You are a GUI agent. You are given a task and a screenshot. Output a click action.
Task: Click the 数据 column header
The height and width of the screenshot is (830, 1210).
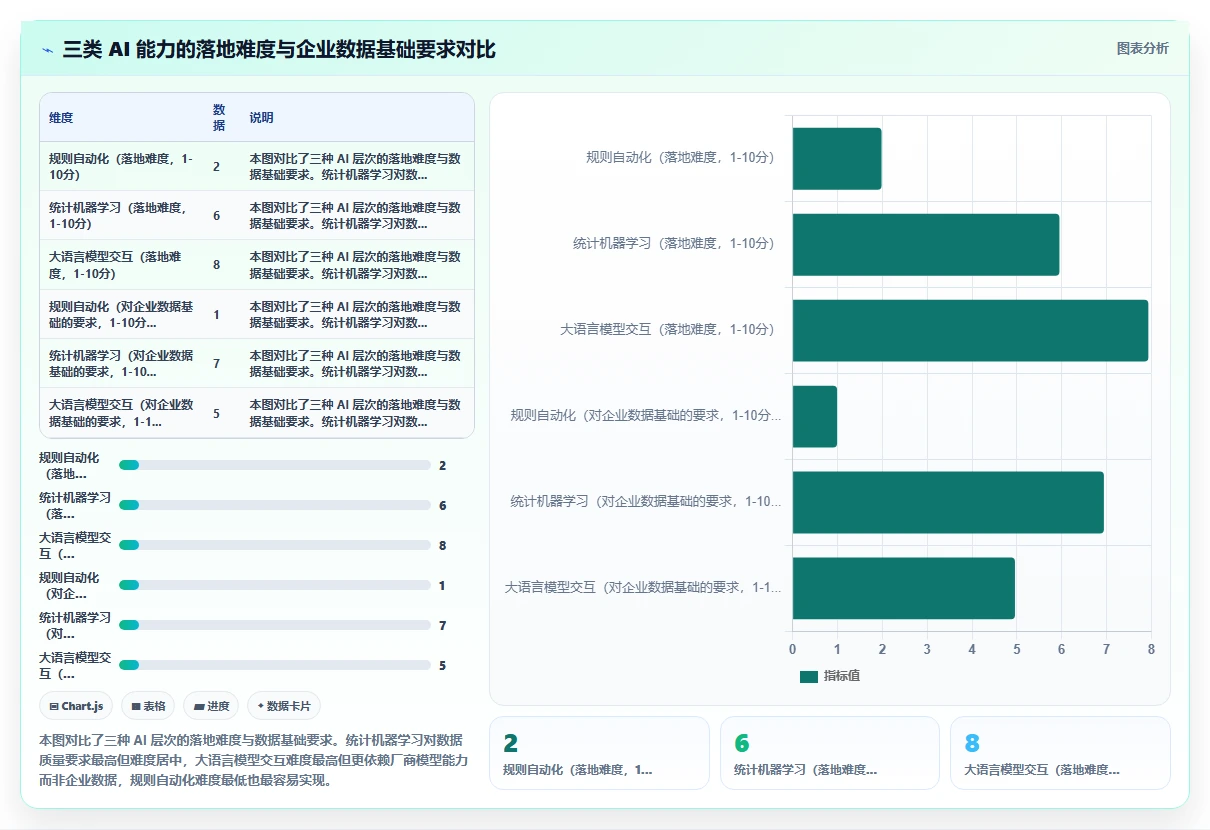coord(219,118)
